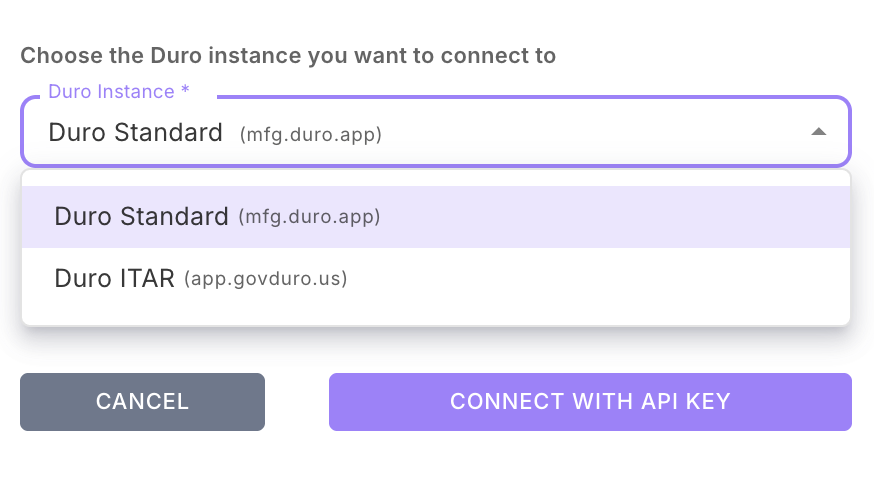Click the heading about choosing a Duro instance
This screenshot has height=492, width=874.
point(288,55)
